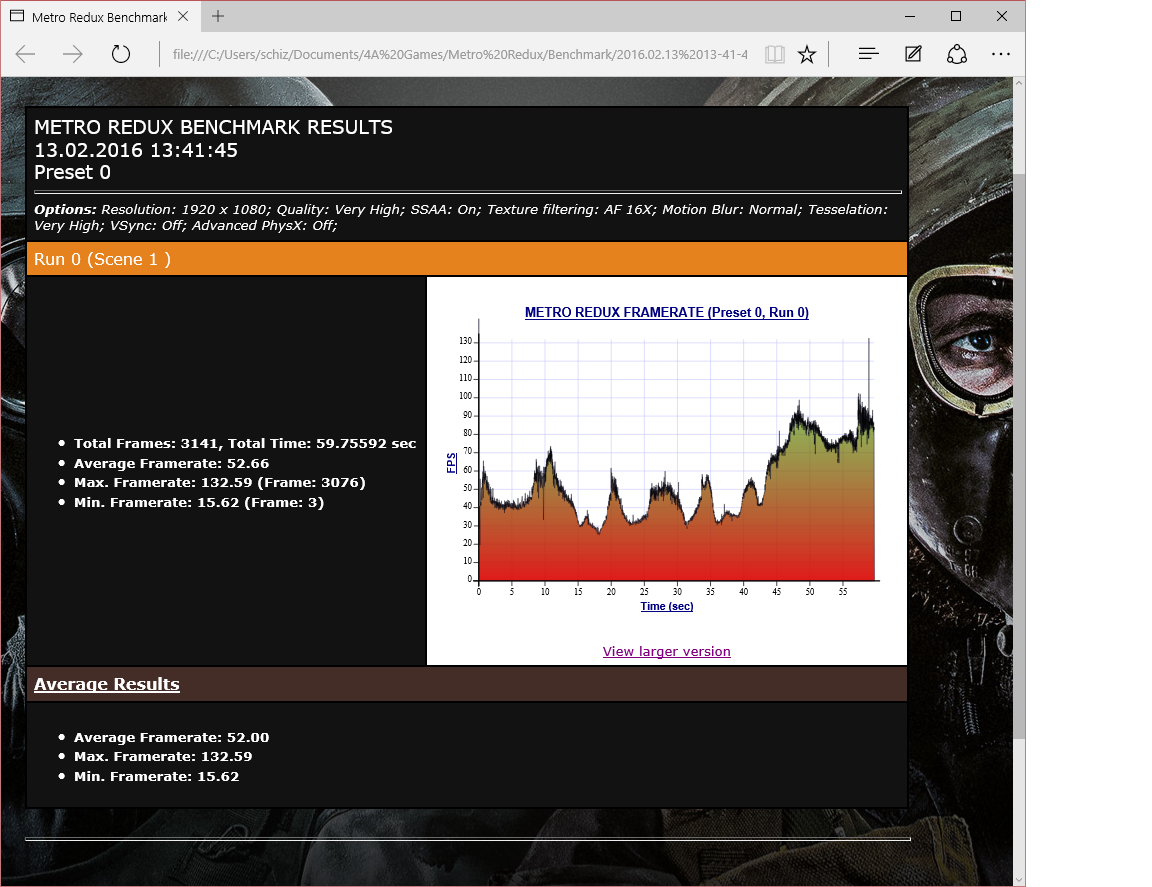Select Average Framerate: 52.66 text

point(171,463)
